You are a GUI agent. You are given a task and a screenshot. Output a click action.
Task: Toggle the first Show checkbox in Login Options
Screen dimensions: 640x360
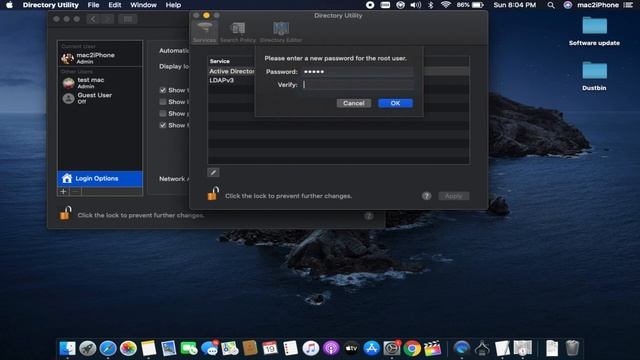click(163, 90)
